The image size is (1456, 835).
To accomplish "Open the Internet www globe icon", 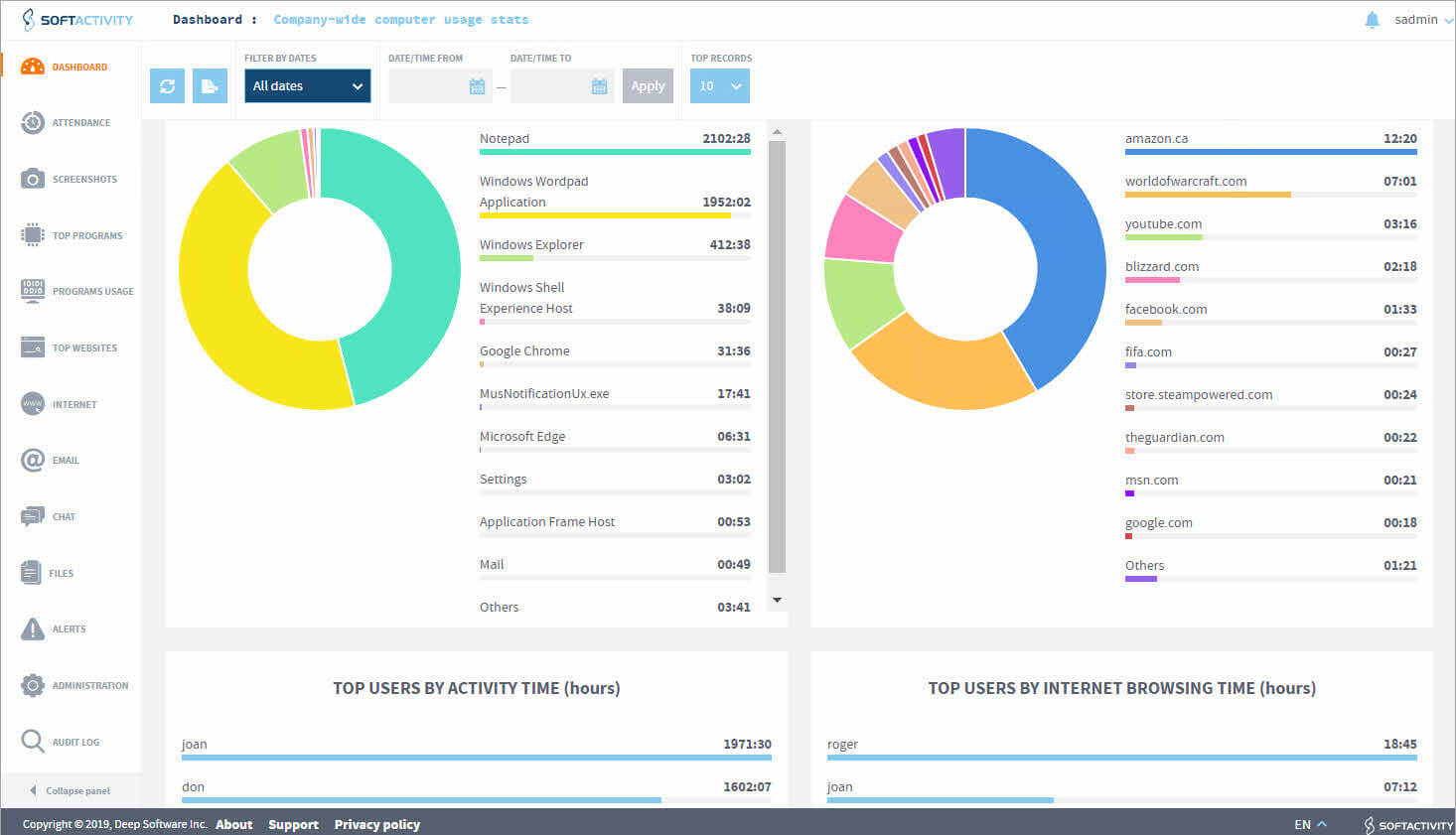I will point(33,404).
